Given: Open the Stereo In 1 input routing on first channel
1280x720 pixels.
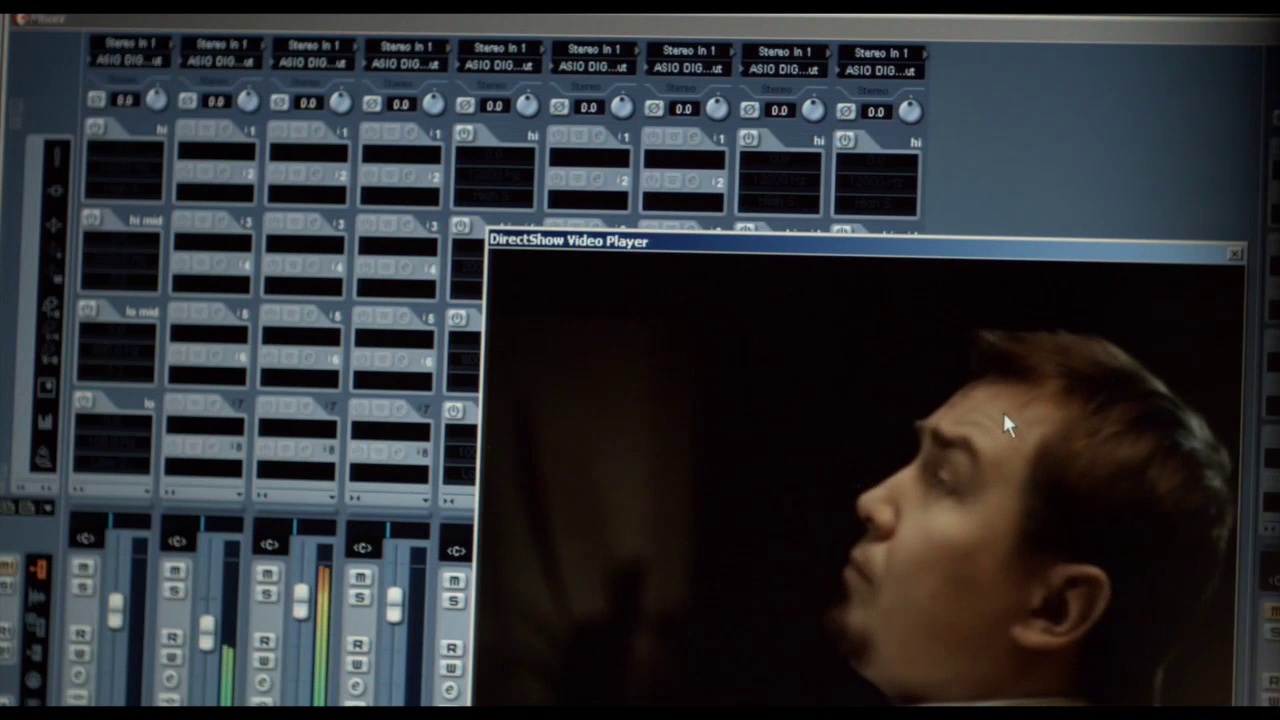Looking at the screenshot, I should click(130, 43).
